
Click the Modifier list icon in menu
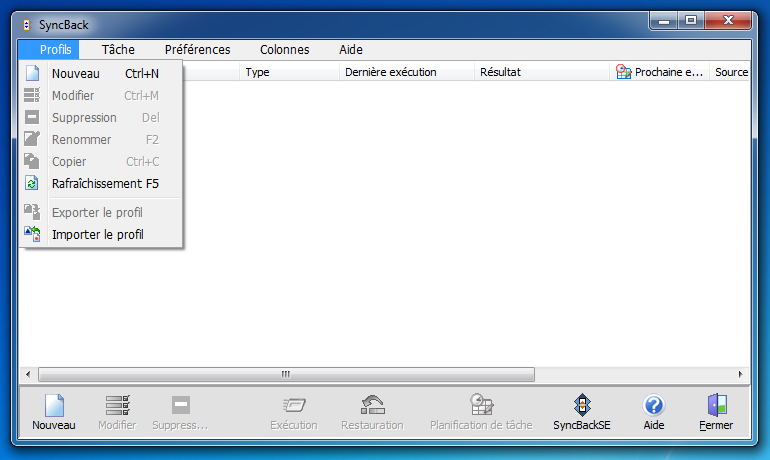[x=32, y=95]
